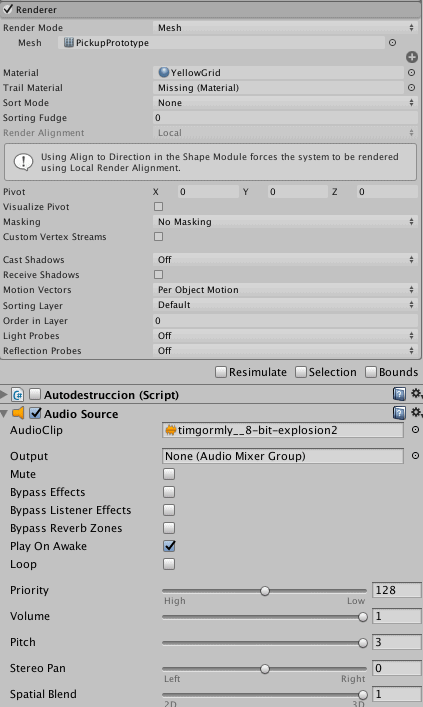Open Audio Source help reference icon
Image resolution: width=423 pixels, height=707 pixels.
tap(399, 413)
